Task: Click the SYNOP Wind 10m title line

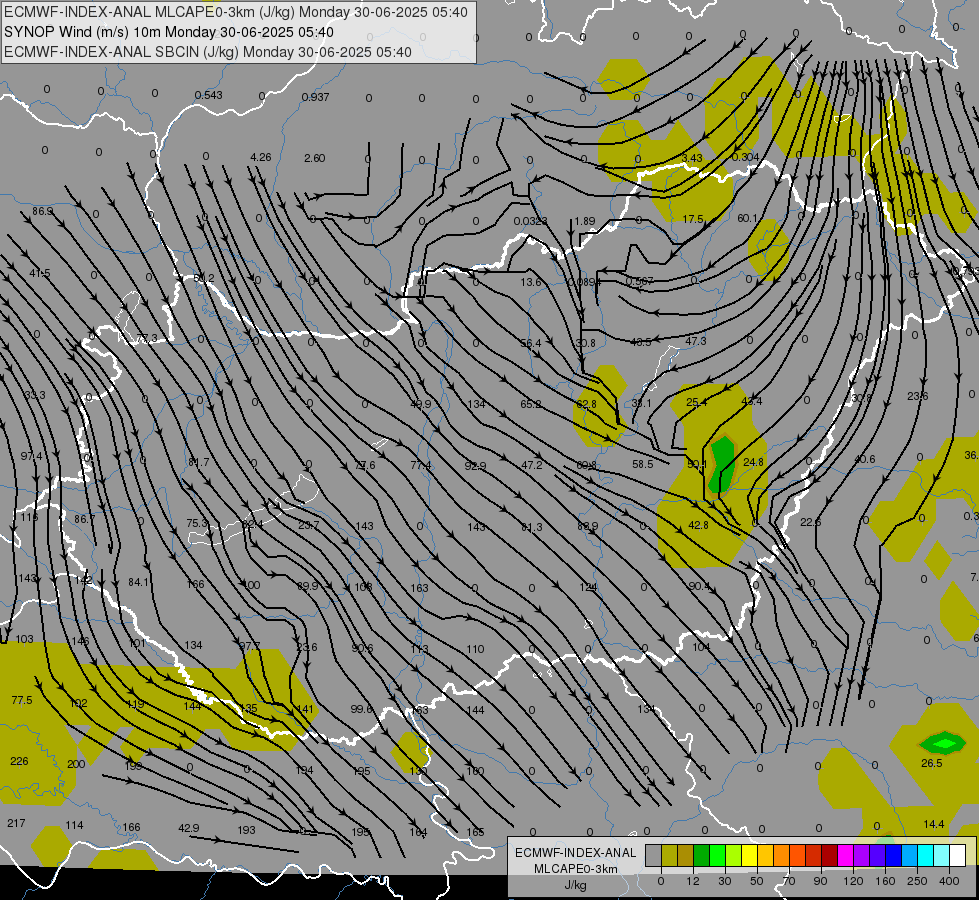Action: coord(169,32)
